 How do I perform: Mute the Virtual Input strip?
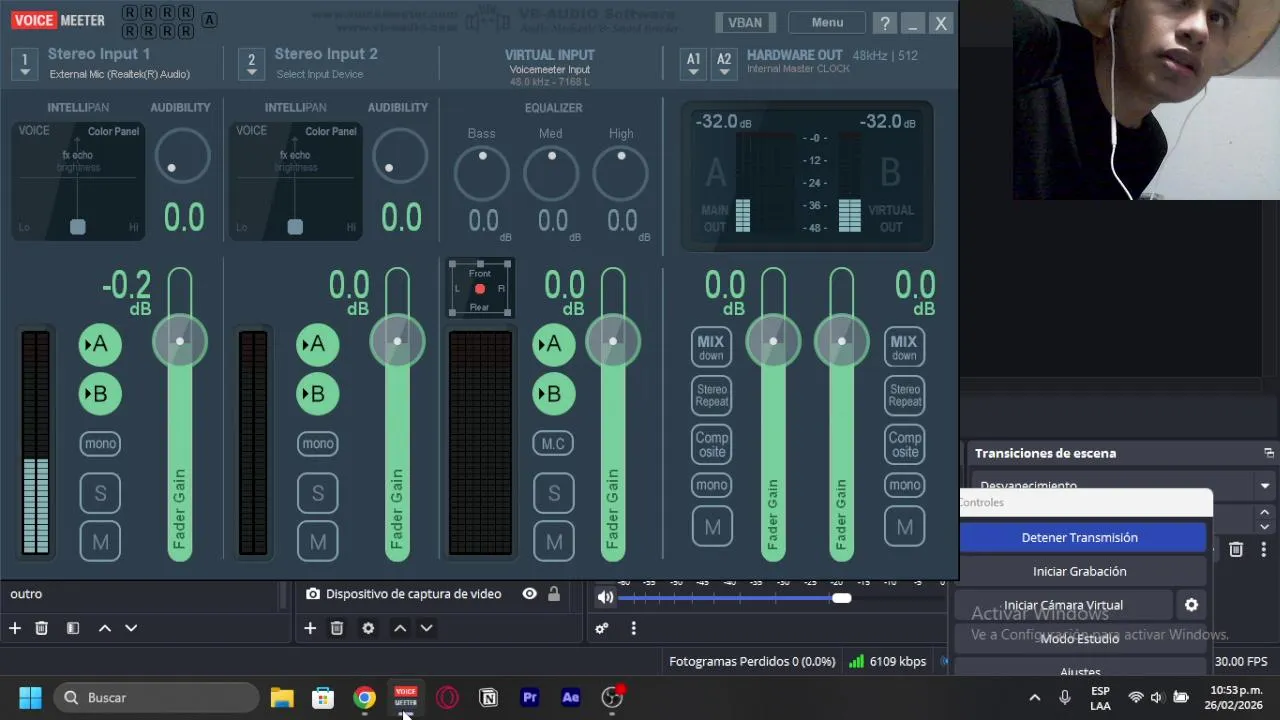click(553, 542)
